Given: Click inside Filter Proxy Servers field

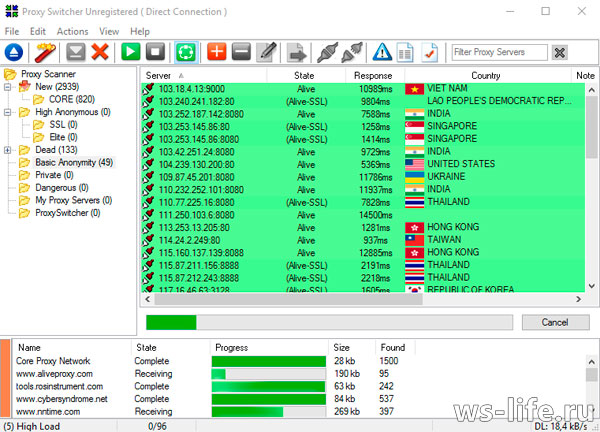Looking at the screenshot, I should (x=499, y=52).
